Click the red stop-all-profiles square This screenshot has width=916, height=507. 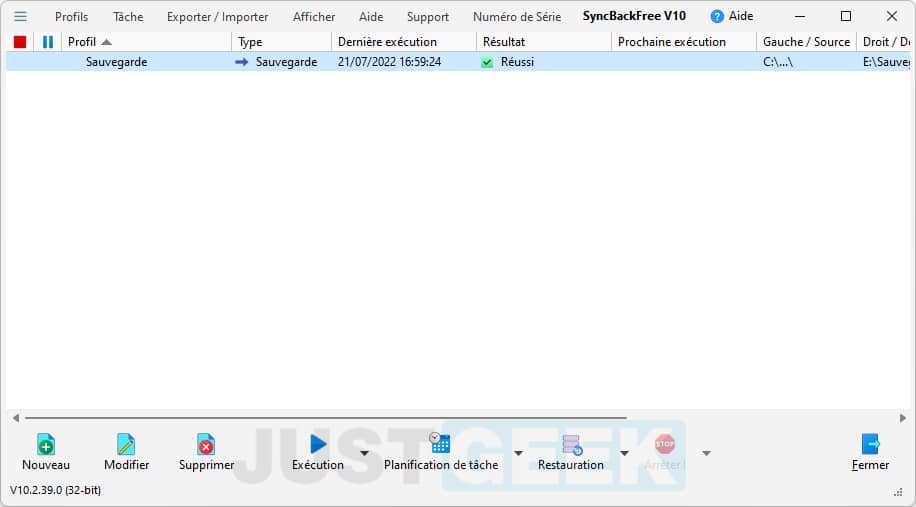[20, 42]
